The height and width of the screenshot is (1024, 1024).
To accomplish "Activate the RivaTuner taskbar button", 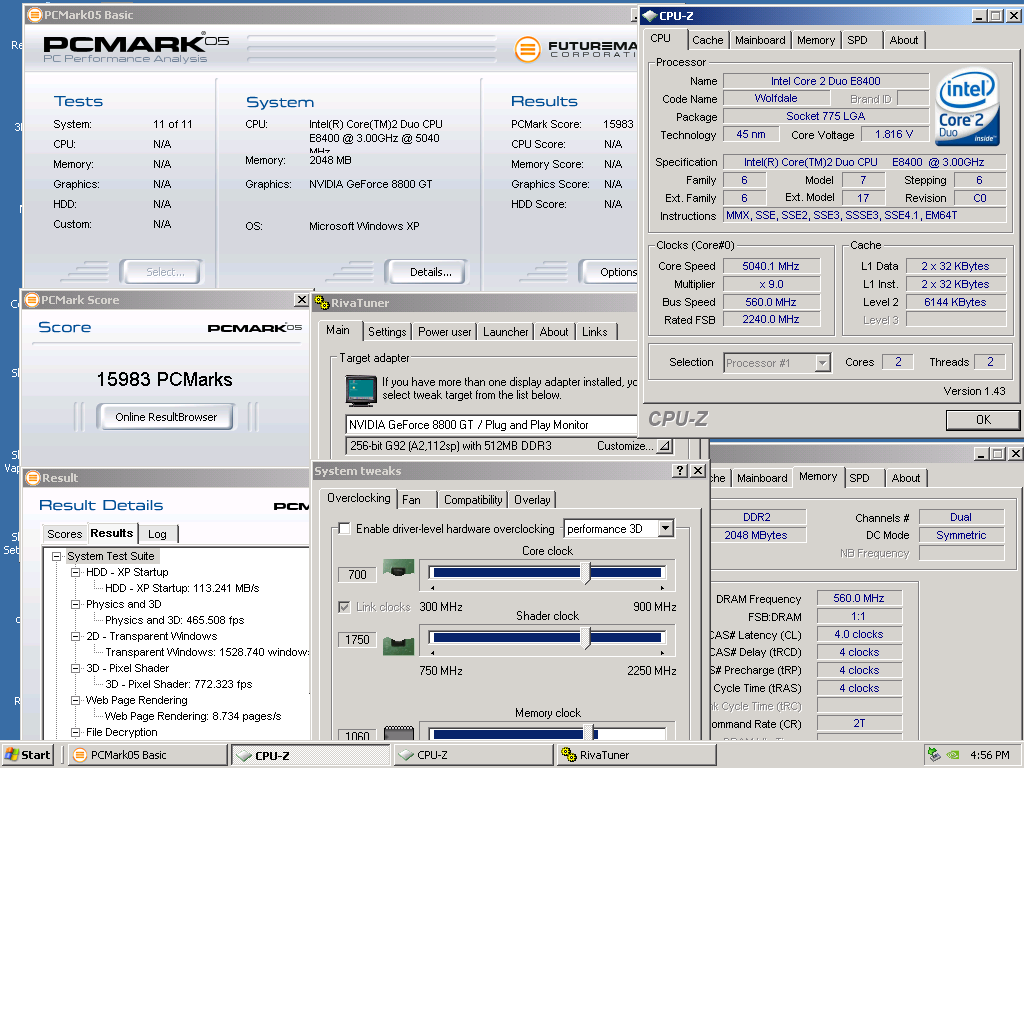I will tap(637, 755).
